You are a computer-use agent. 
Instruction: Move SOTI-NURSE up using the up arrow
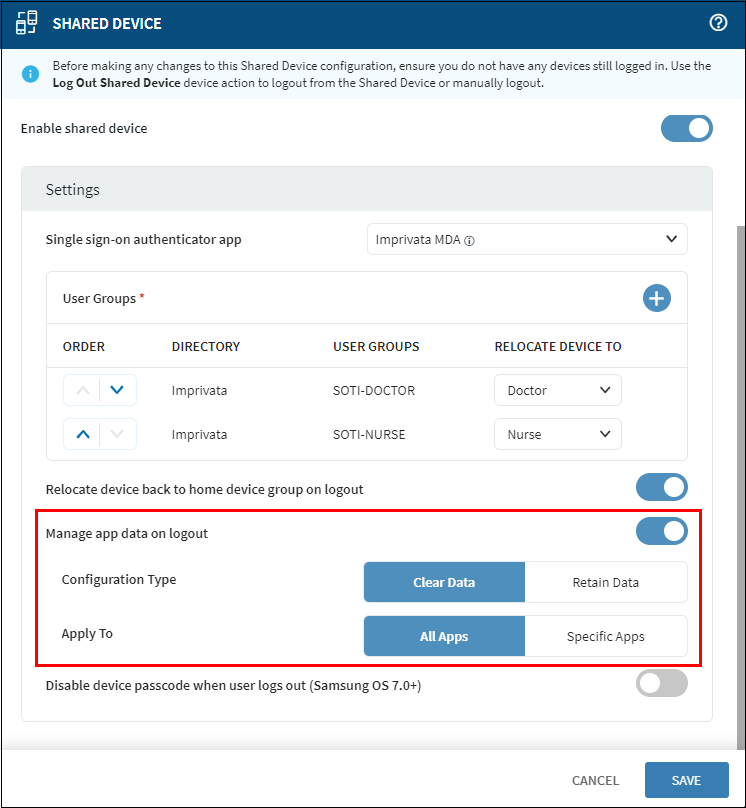click(85, 434)
